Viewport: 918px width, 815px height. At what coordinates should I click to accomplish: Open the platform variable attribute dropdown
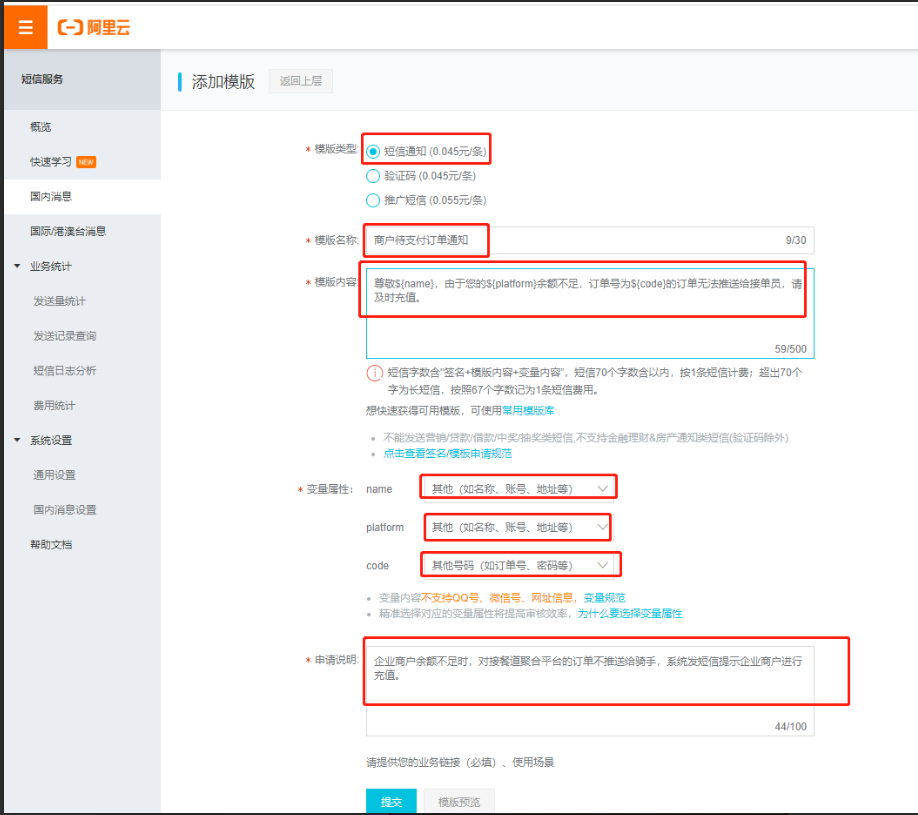pos(518,527)
